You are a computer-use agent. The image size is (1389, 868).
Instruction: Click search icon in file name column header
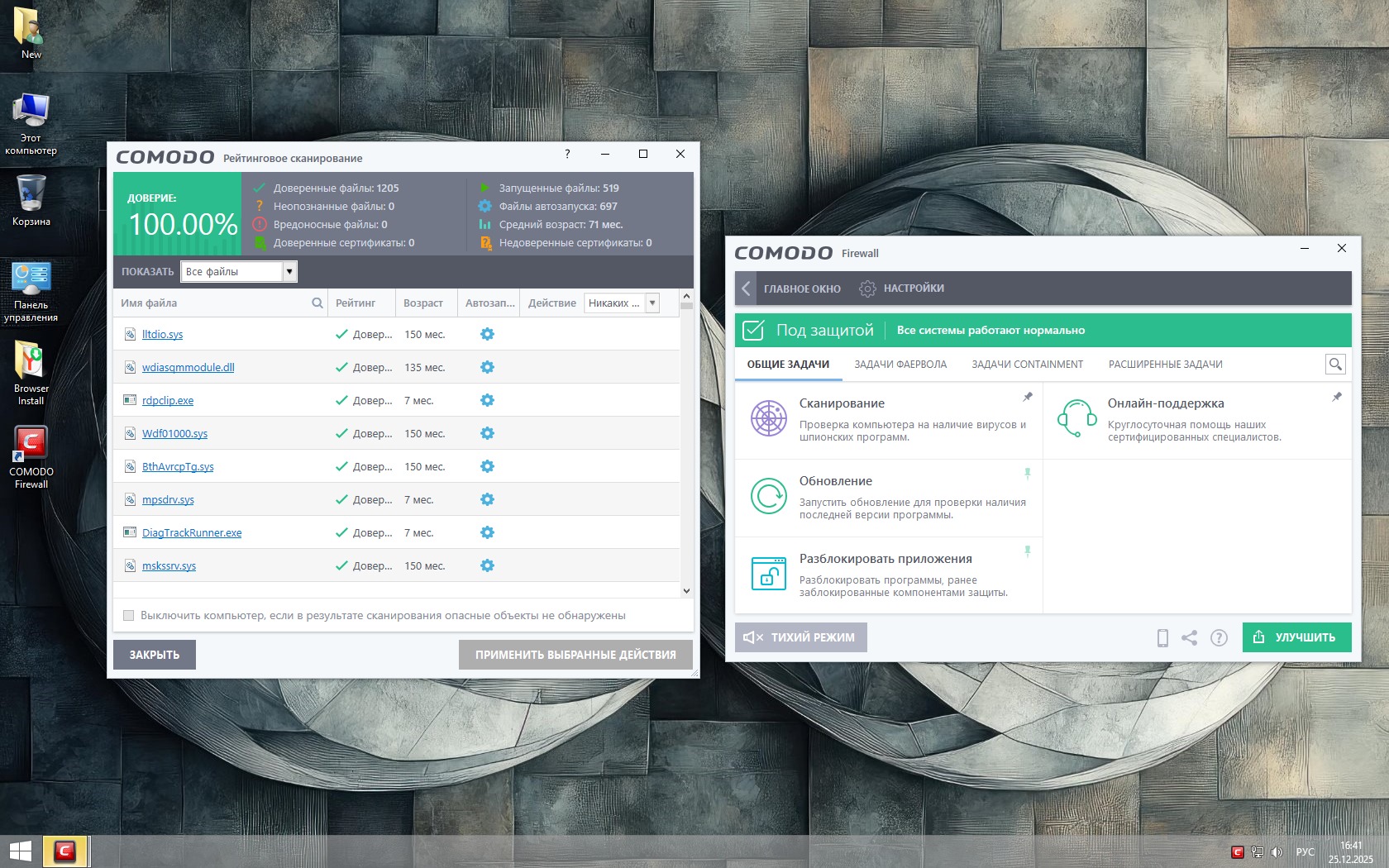point(317,303)
